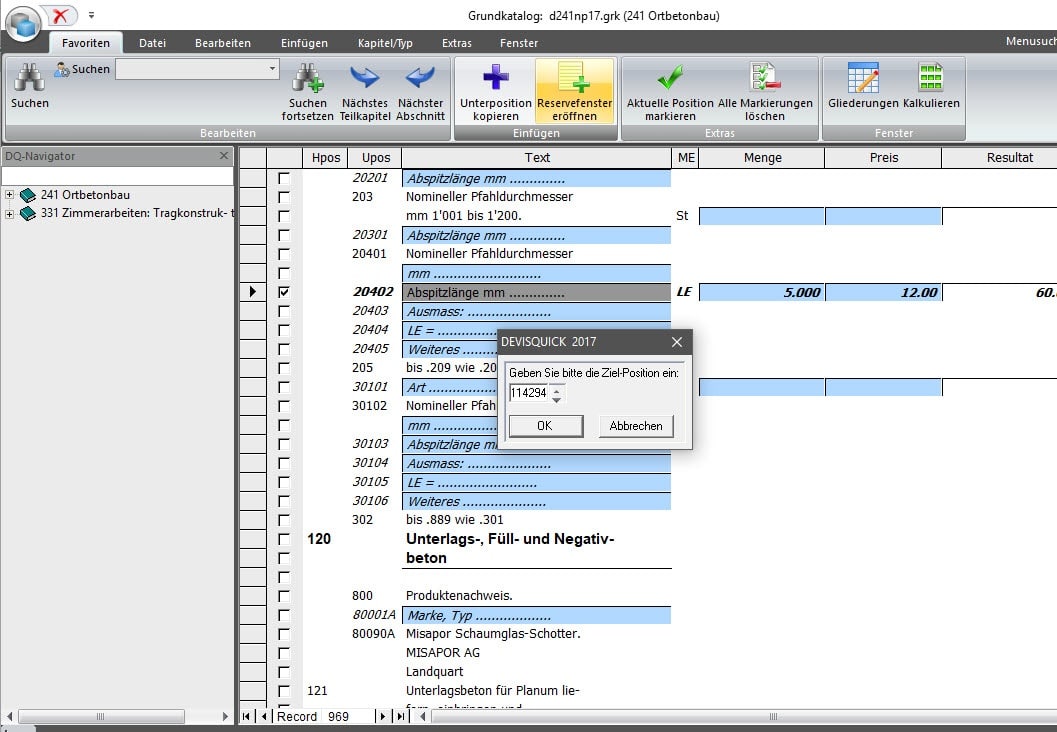
Task: Click Suchen fortsetzen icon
Action: click(x=307, y=78)
